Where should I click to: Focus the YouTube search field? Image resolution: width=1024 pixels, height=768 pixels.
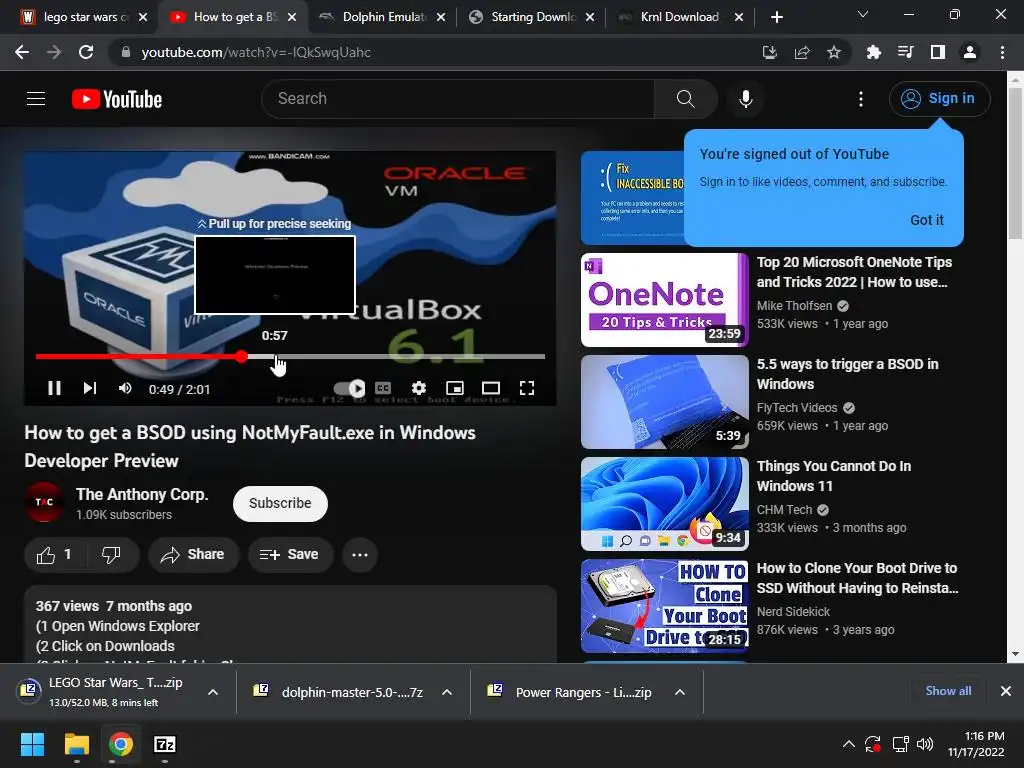[x=457, y=99]
